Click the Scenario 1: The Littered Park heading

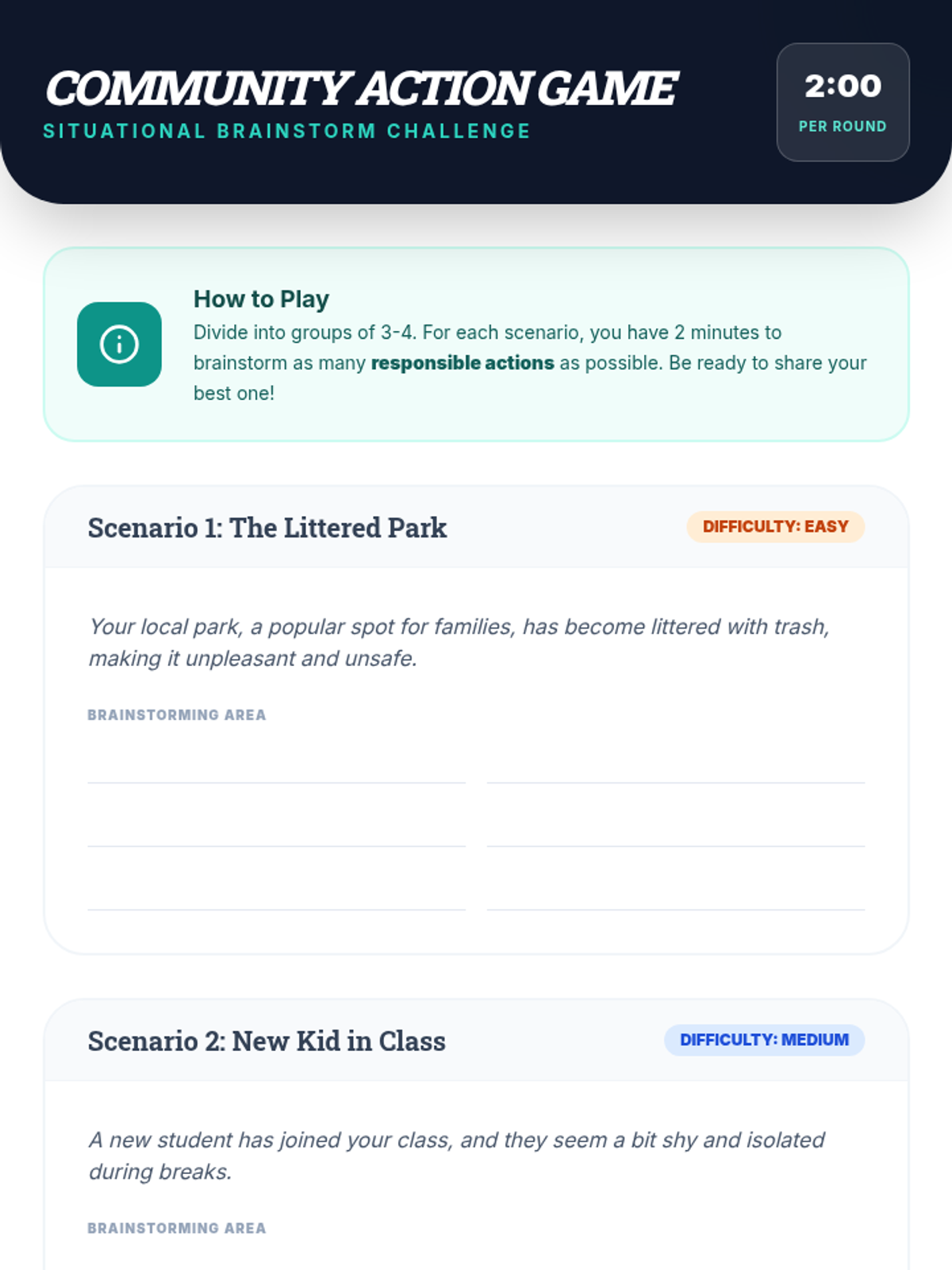267,528
